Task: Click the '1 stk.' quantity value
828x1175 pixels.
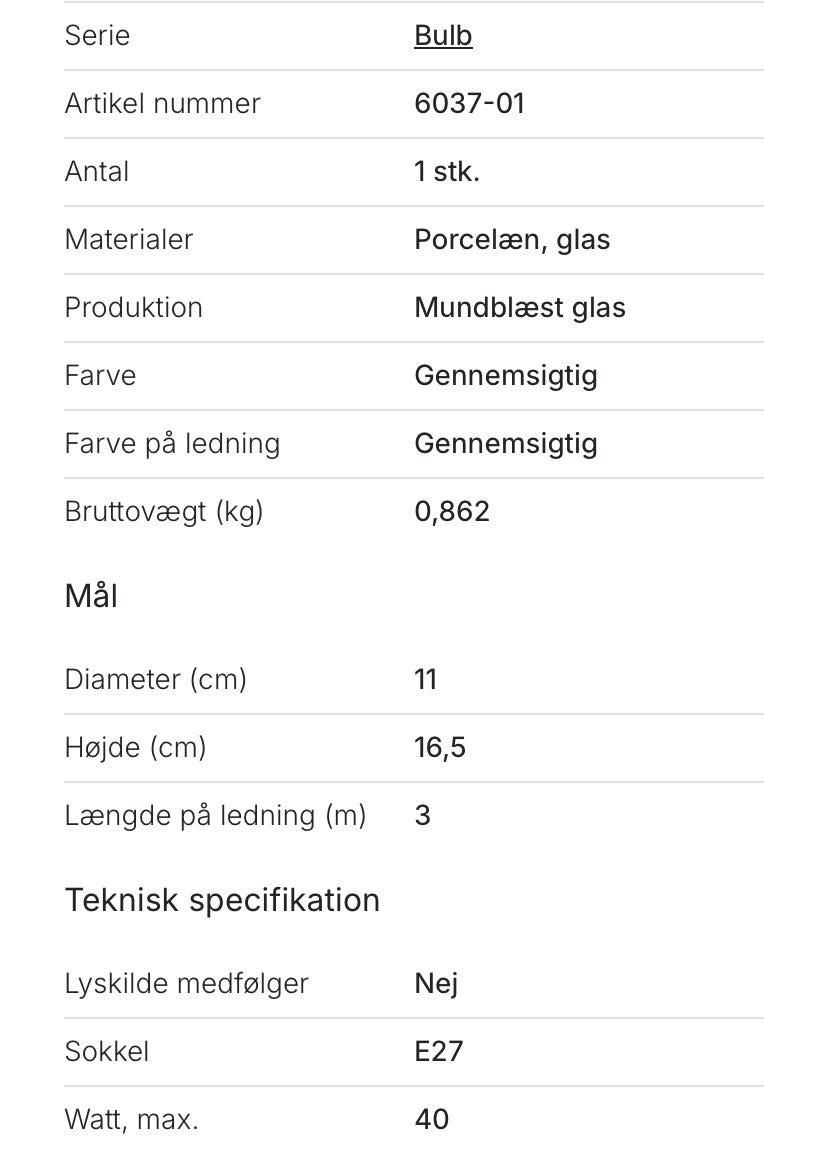Action: click(x=447, y=172)
